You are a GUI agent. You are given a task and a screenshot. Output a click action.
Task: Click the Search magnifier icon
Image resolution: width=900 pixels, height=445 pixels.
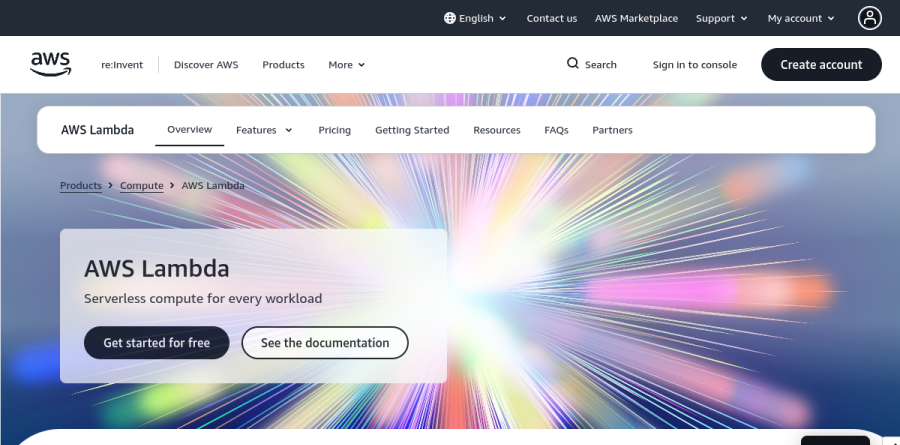(572, 63)
